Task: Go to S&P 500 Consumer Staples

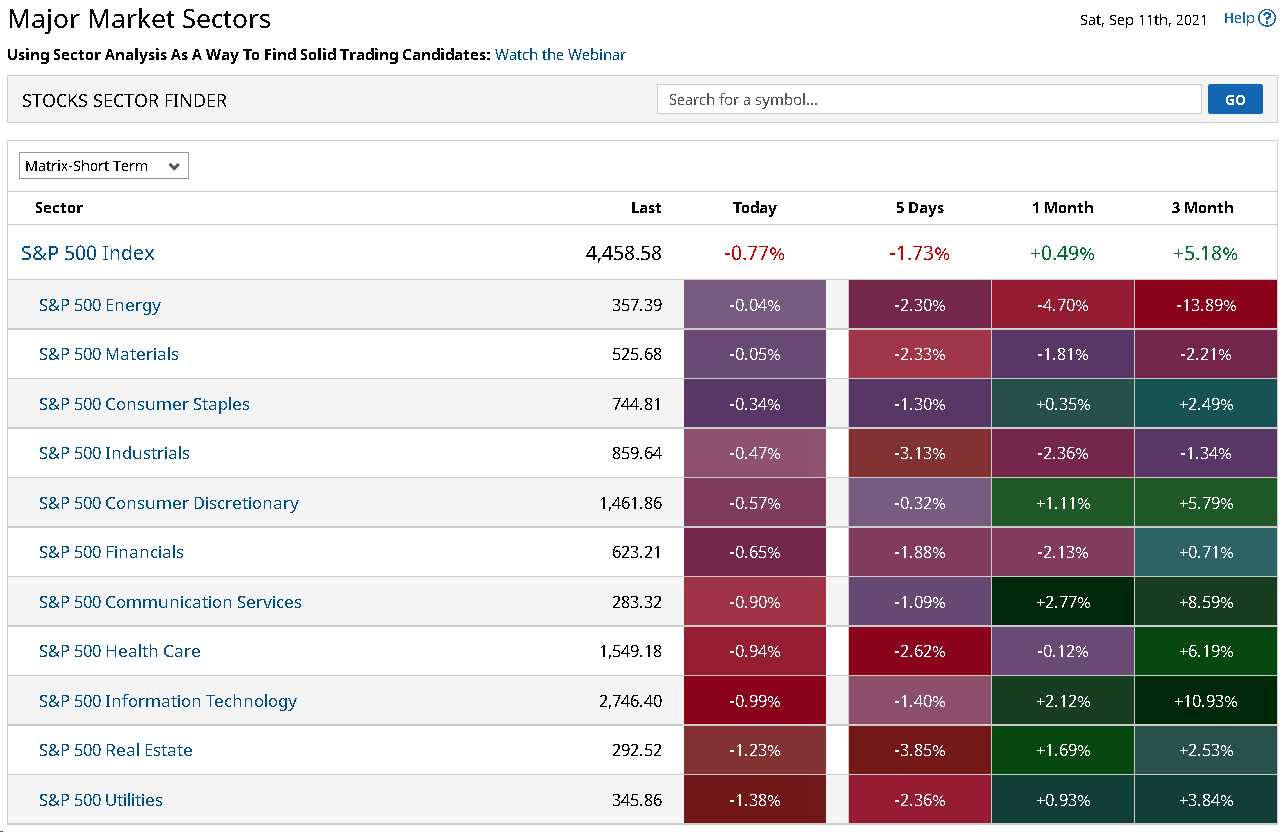Action: pos(144,404)
